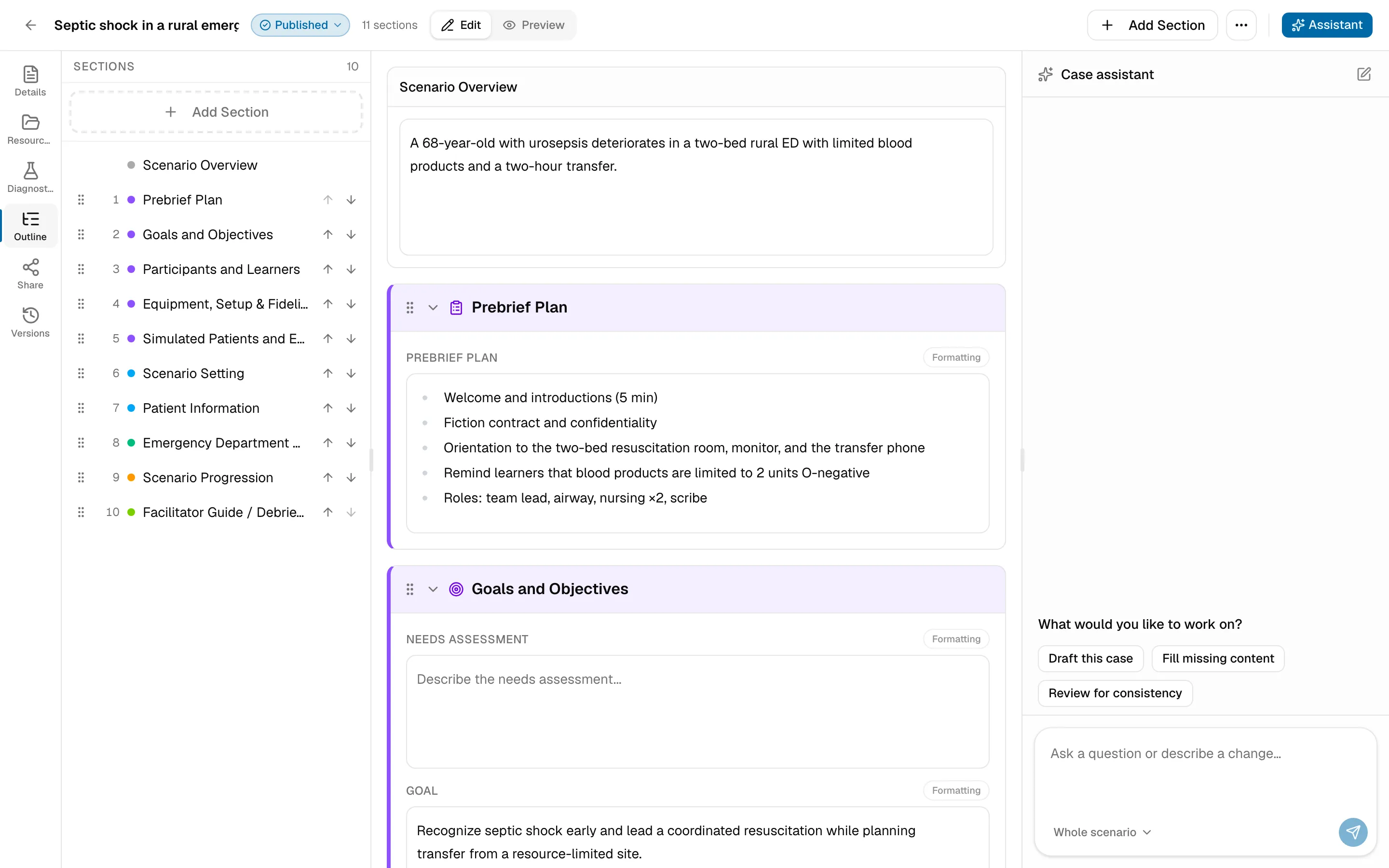Move Scenario Progression section down
Image resolution: width=1389 pixels, height=868 pixels.
click(x=351, y=477)
